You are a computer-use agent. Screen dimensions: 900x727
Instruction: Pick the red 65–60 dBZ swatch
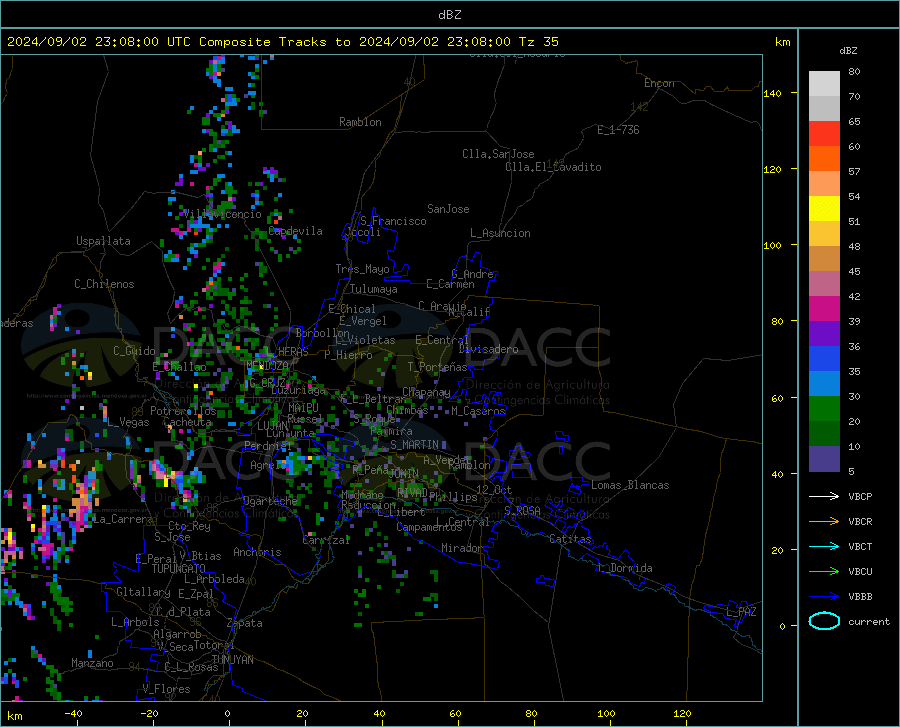824,134
